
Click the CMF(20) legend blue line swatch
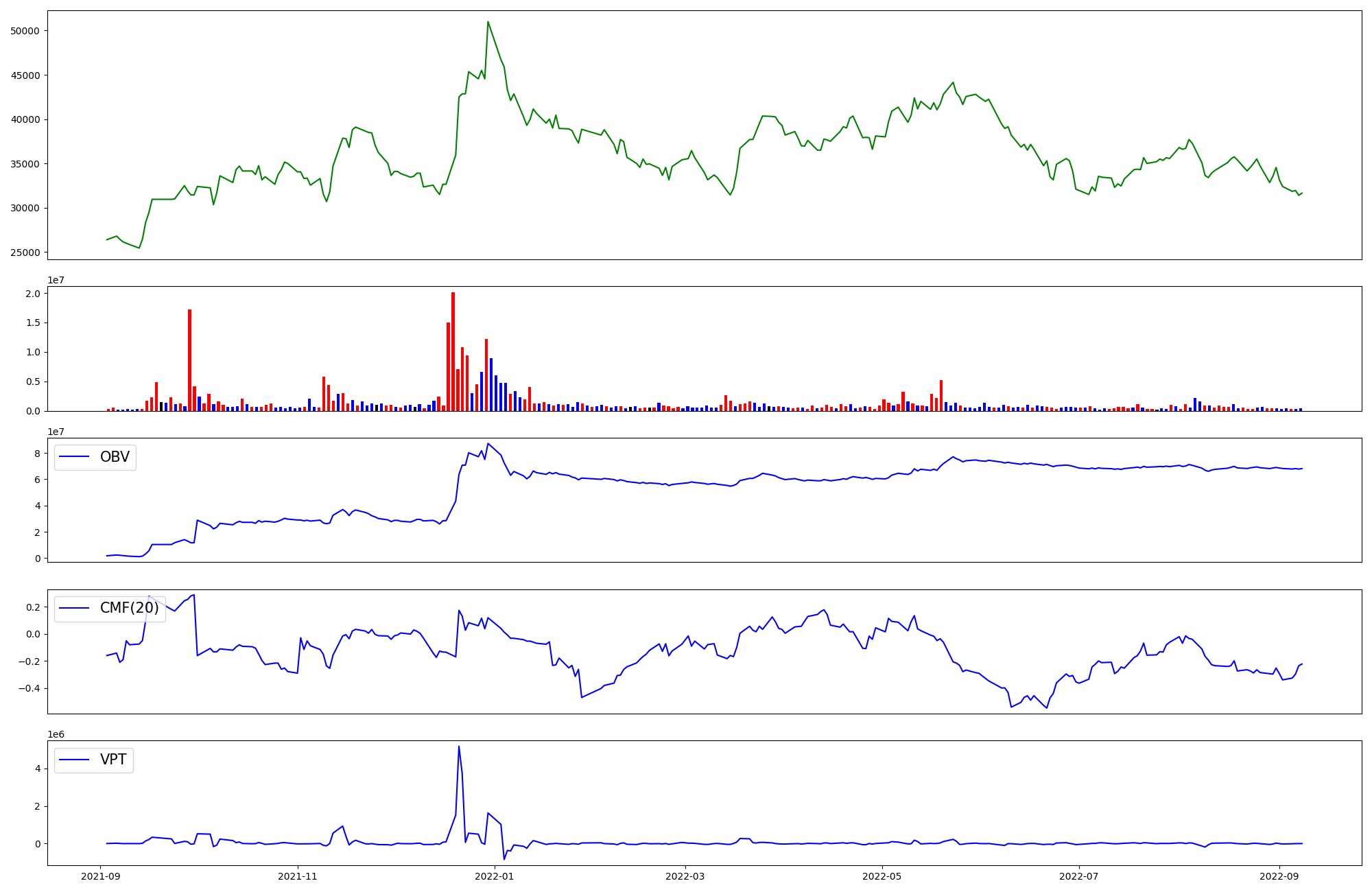(75, 609)
